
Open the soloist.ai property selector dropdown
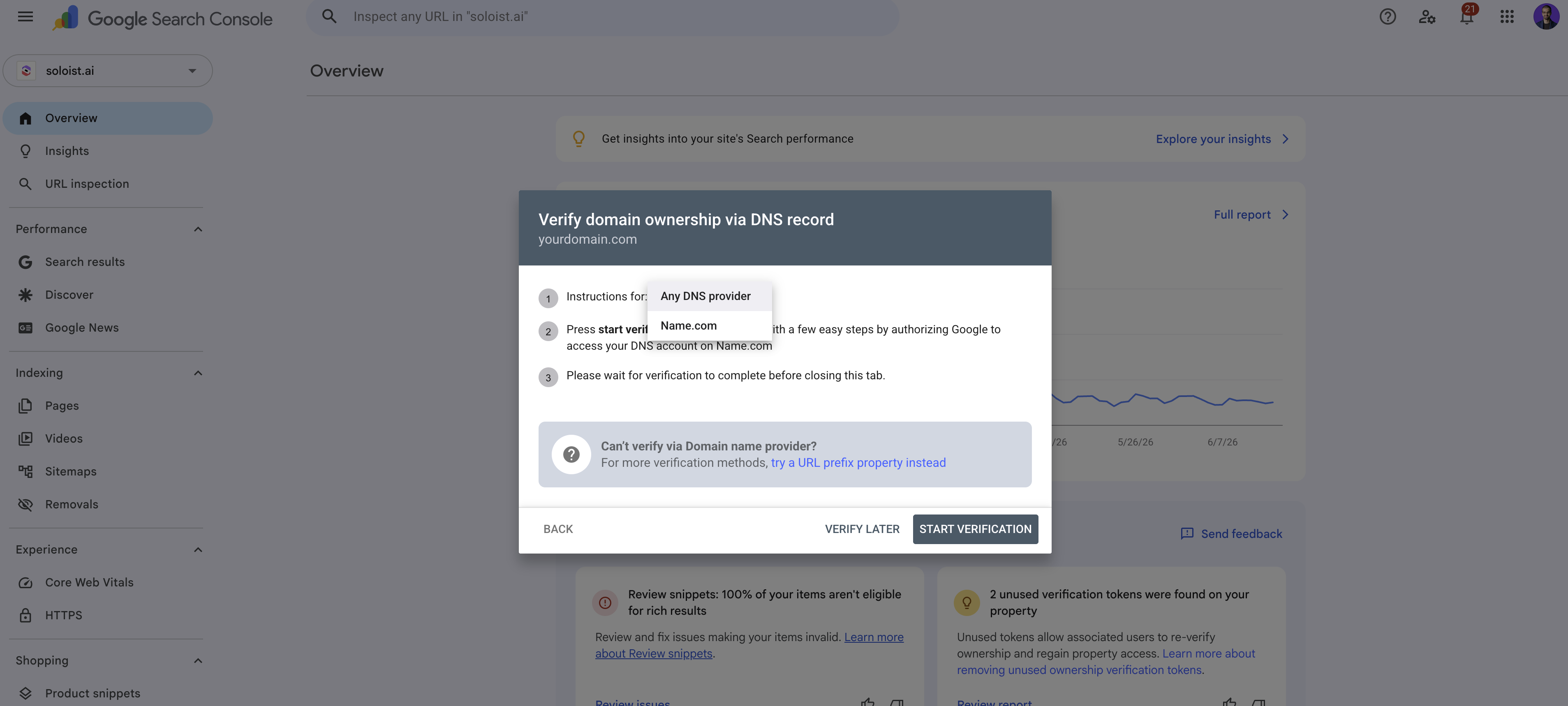(108, 71)
